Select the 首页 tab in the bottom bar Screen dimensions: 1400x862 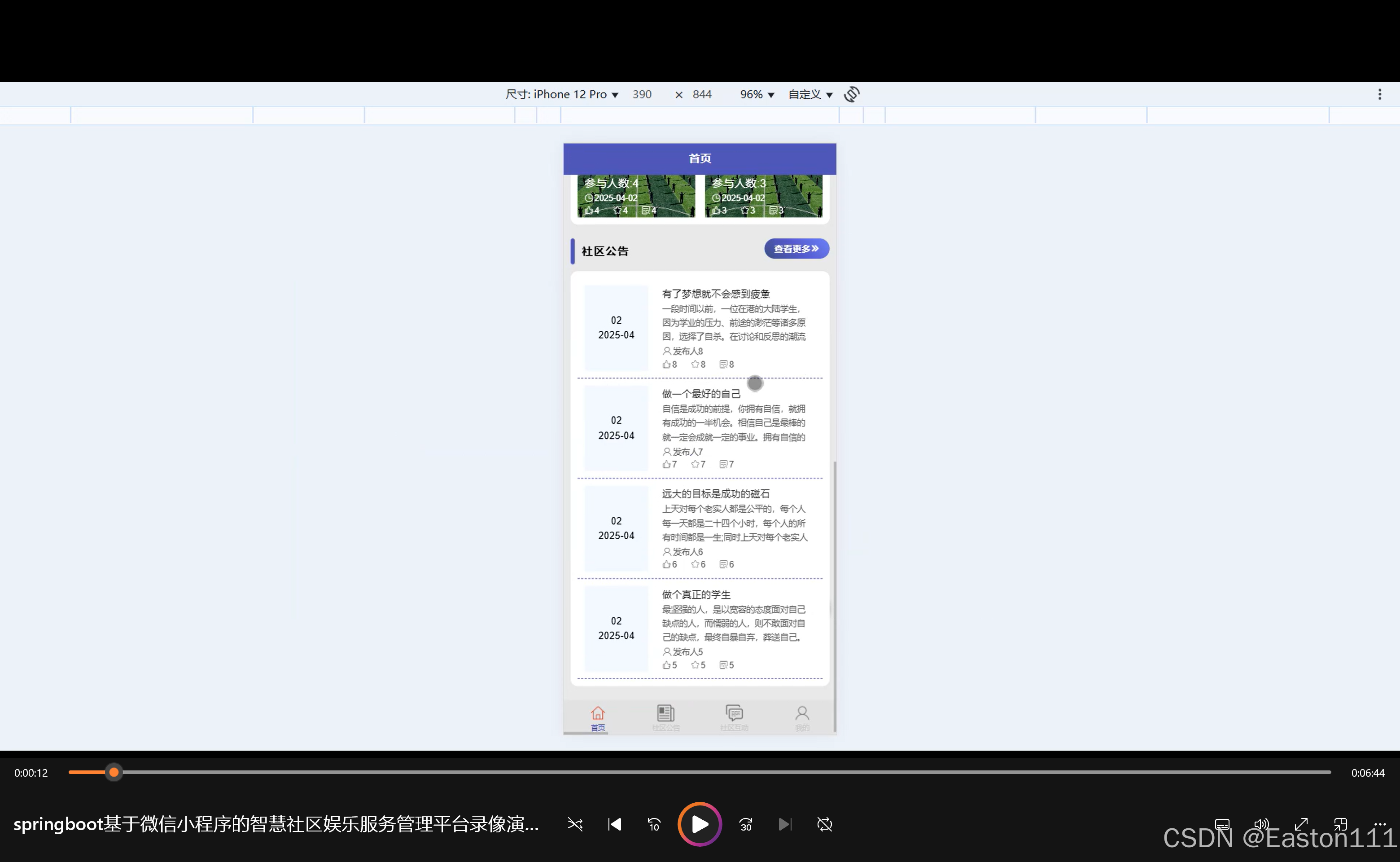pos(598,718)
